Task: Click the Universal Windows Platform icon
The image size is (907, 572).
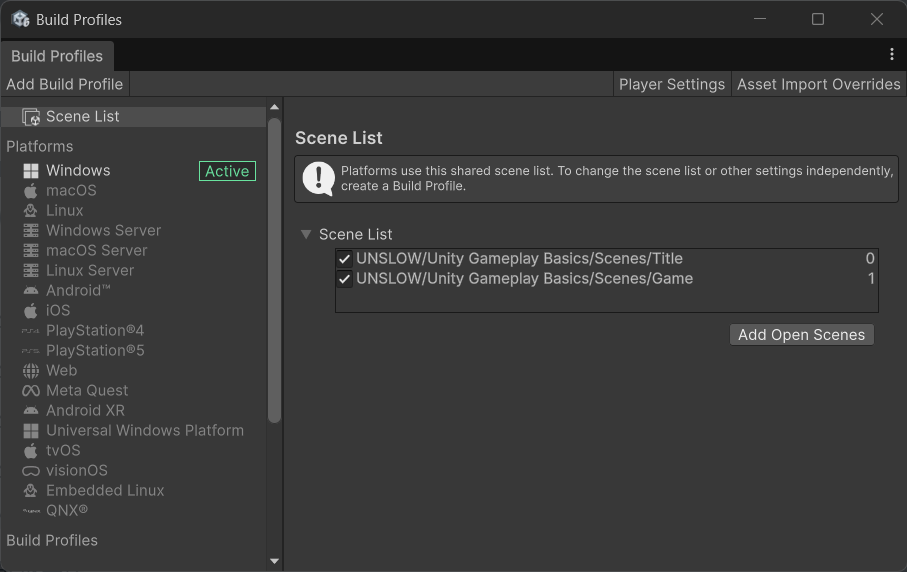Action: [x=31, y=431]
